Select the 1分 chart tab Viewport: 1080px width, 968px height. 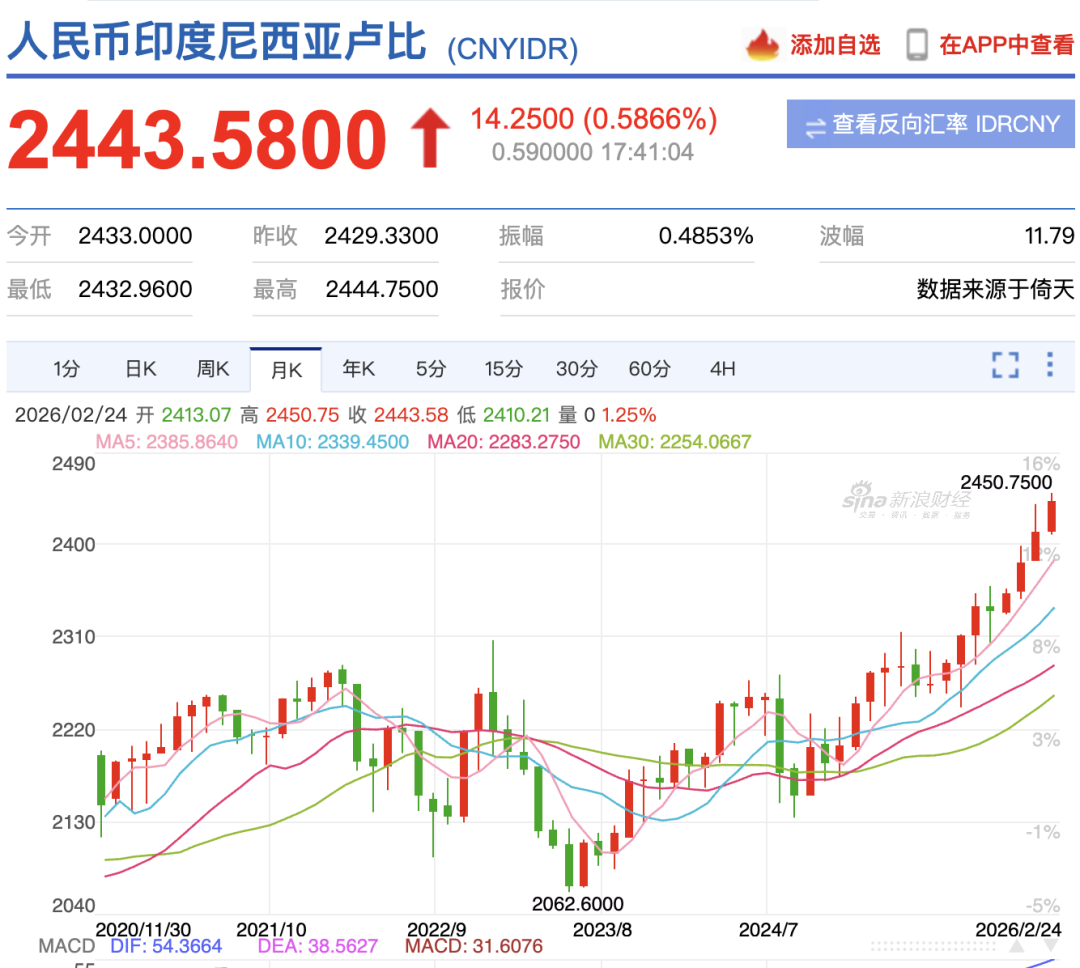67,369
